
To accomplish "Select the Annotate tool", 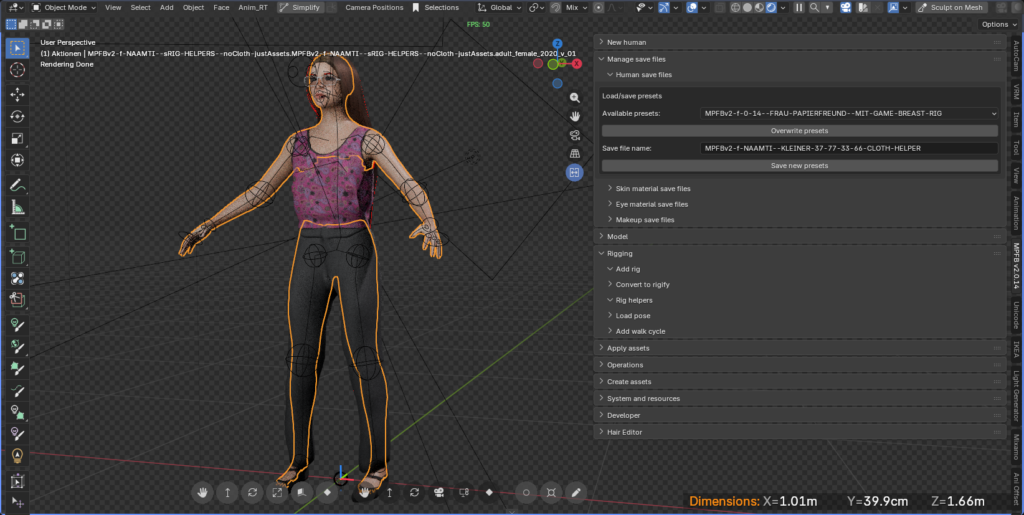I will tap(17, 185).
